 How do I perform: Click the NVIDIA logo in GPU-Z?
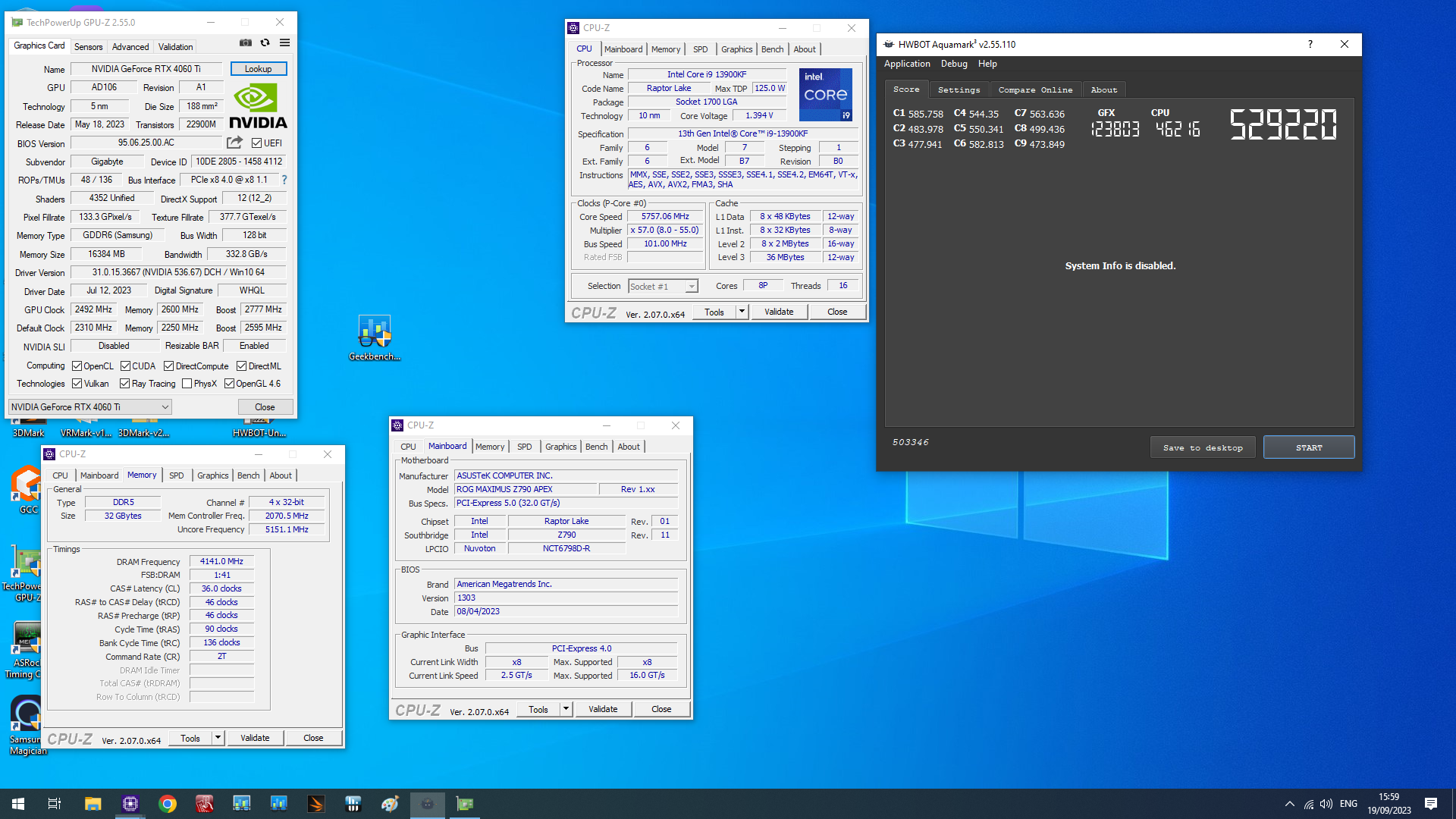(258, 105)
